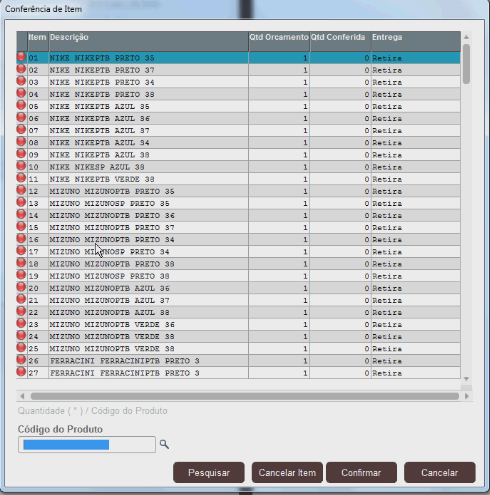490x495 pixels.
Task: Select item 26 FERRACINI FERRACINIPTB PRETO
Action: [x=238, y=361]
